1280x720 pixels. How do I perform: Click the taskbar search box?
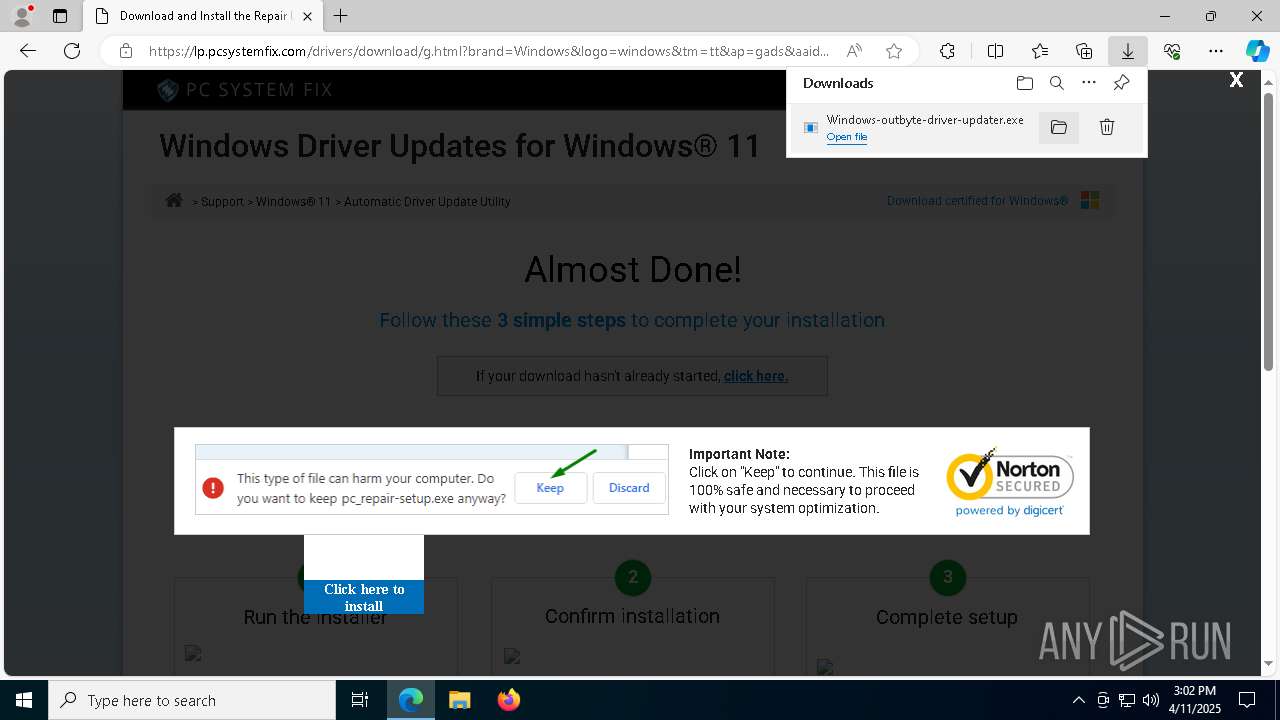tap(192, 700)
